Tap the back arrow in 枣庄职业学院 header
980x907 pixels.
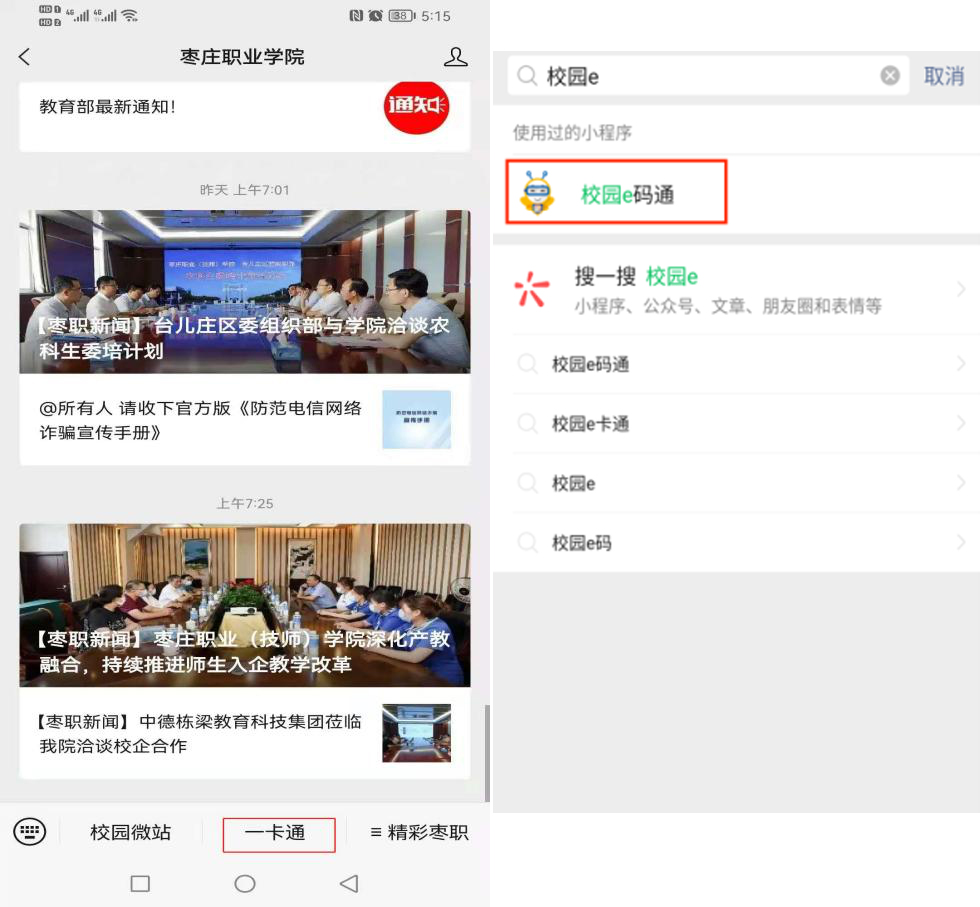(24, 57)
